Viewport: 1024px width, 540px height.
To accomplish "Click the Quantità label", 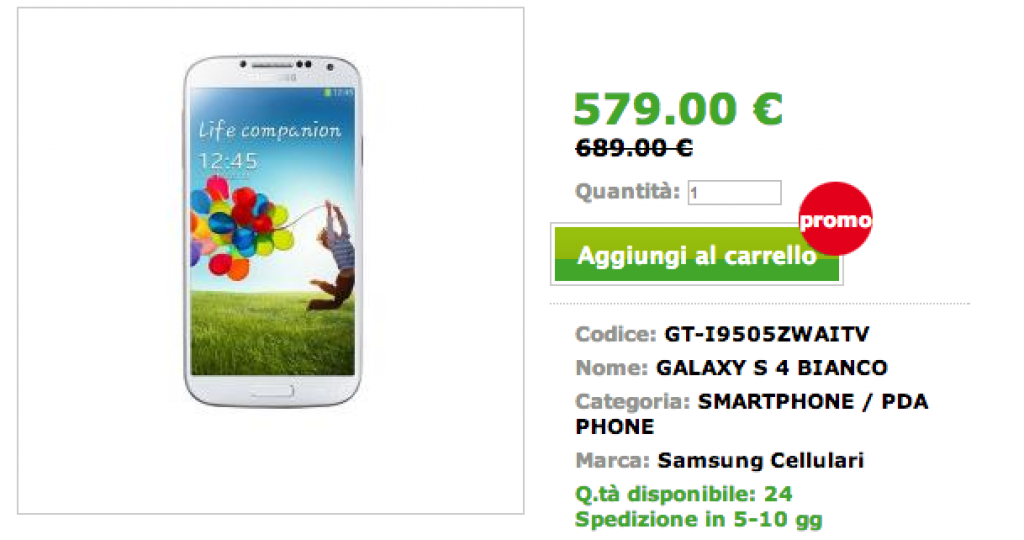I will [x=628, y=191].
